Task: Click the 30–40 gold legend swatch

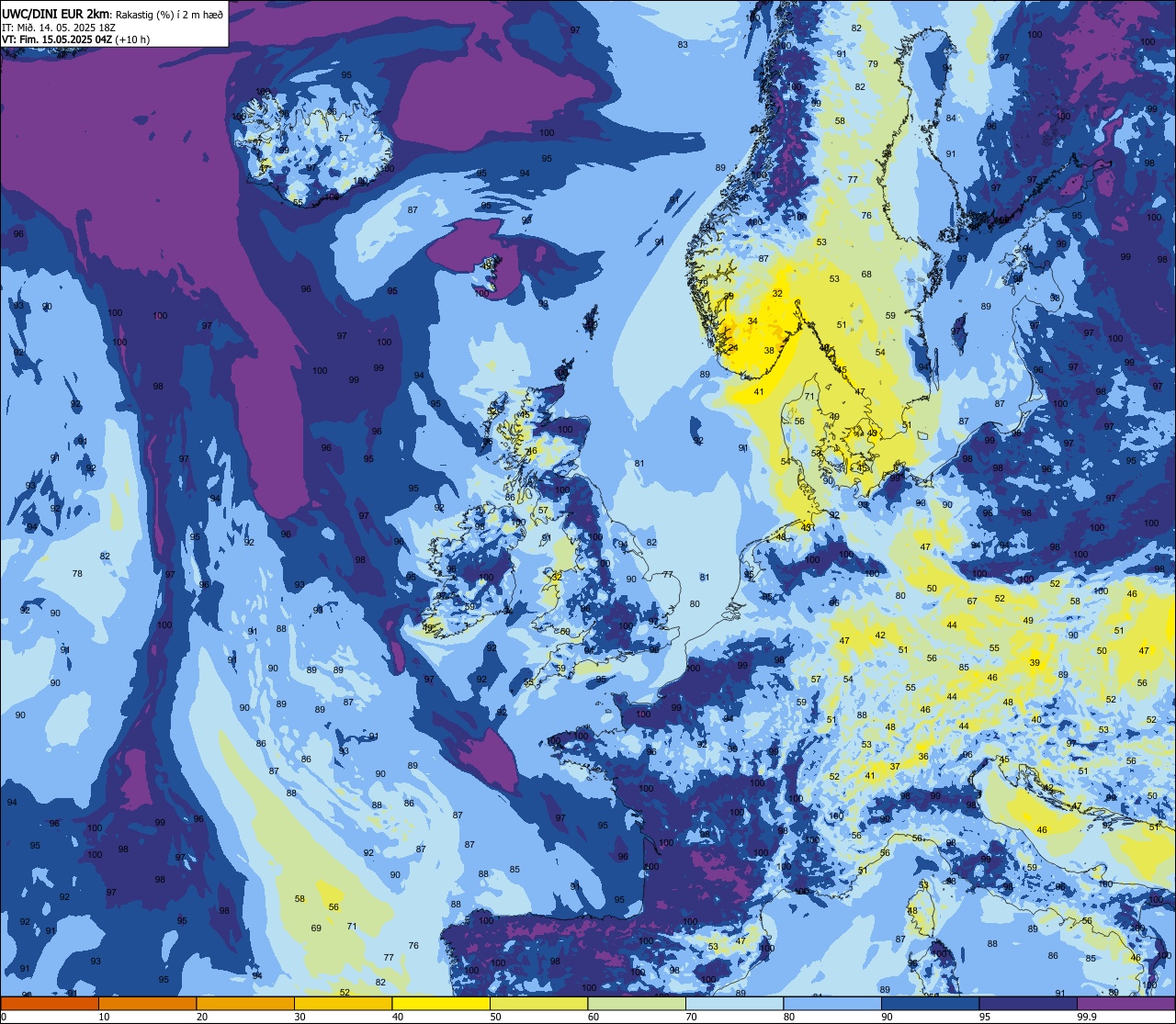Action: 343,1003
